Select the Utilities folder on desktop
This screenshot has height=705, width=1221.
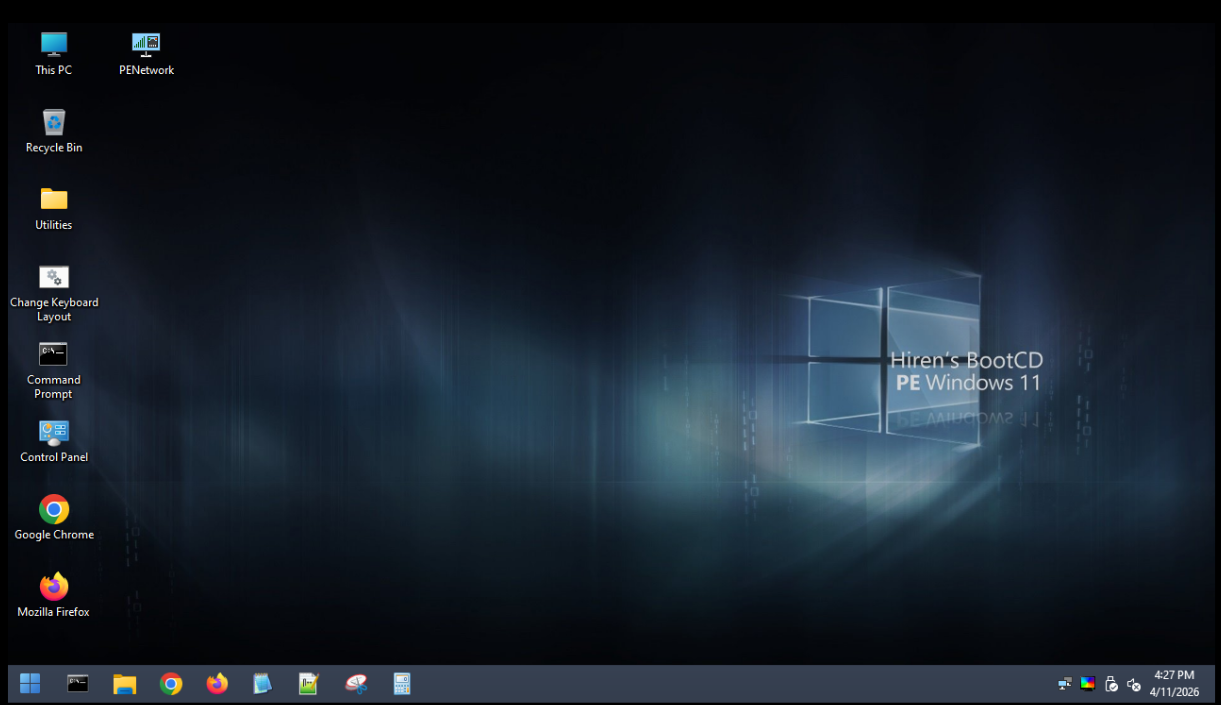[54, 208]
